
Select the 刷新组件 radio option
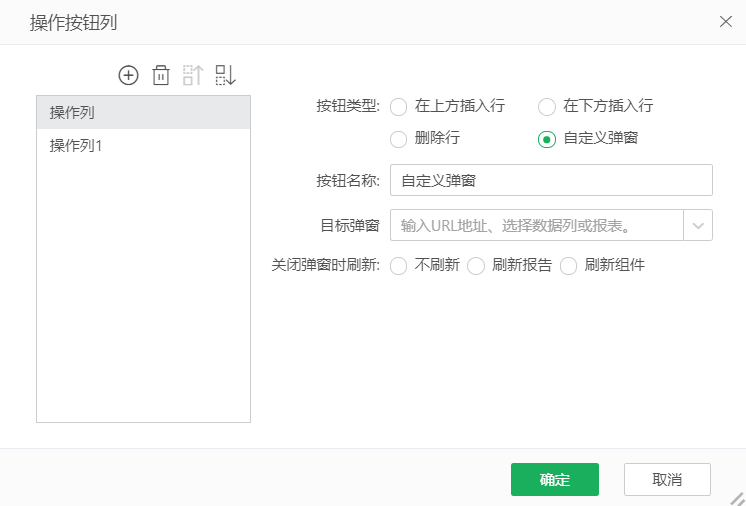[569, 266]
